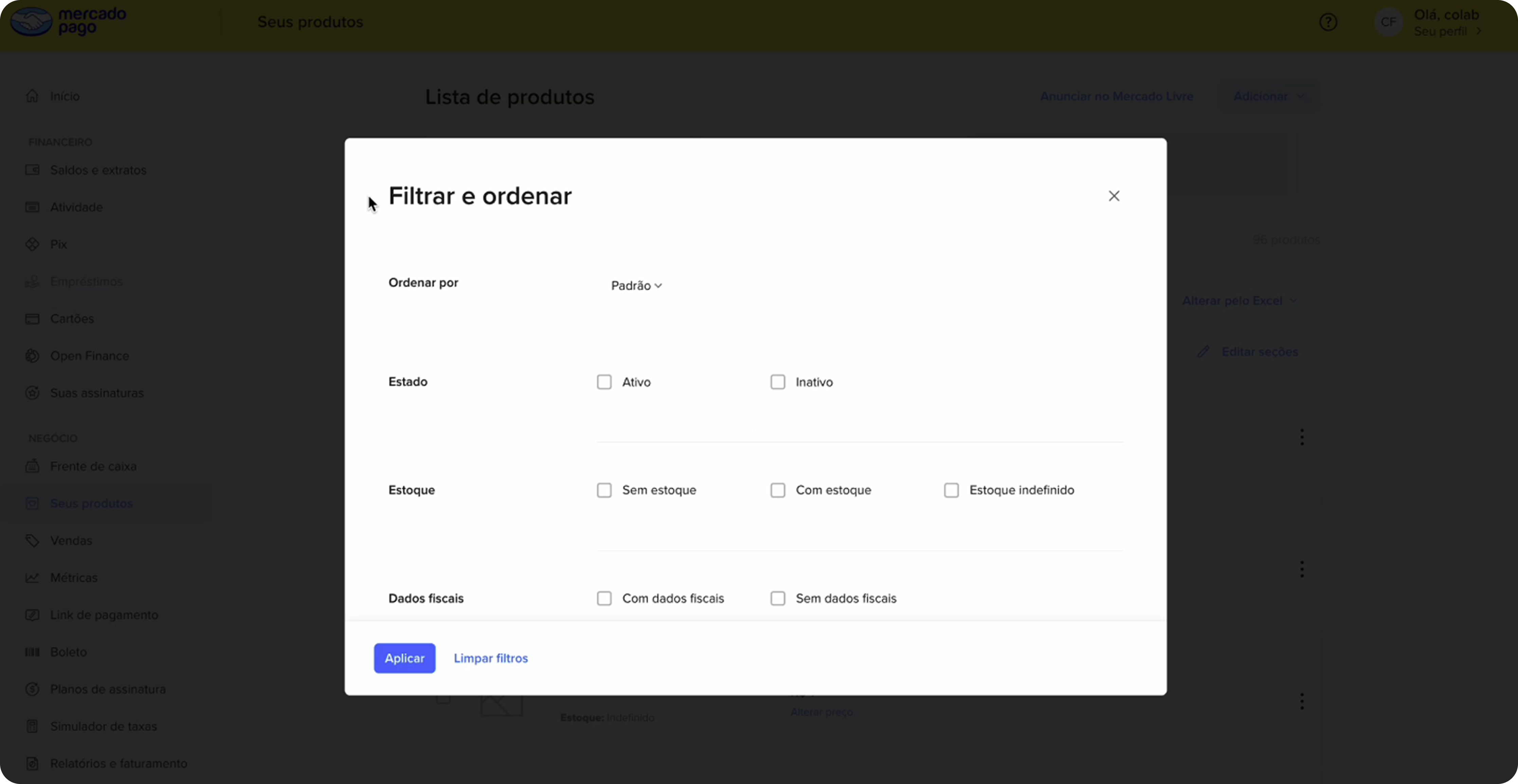Viewport: 1518px width, 784px height.
Task: Click the Link de pagamento icon
Action: click(32, 615)
